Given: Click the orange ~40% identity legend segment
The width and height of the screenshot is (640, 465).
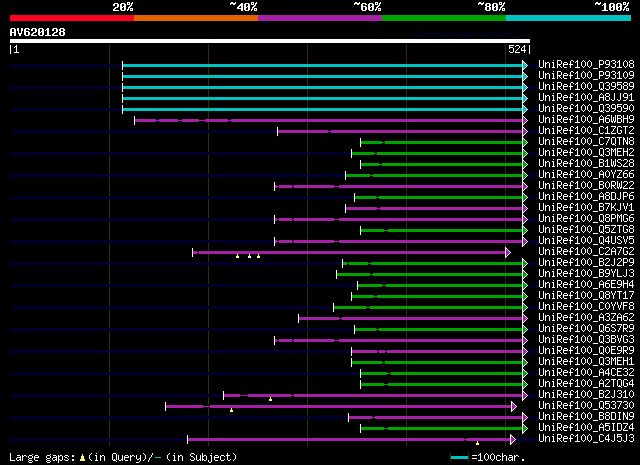Looking at the screenshot, I should 196,18.
